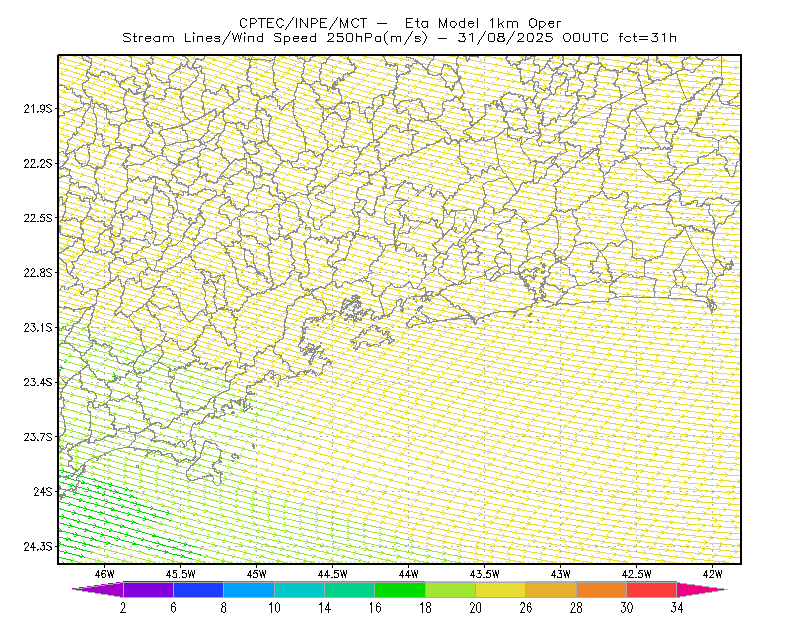Click the longitude label '43W'
The width and height of the screenshot is (800, 618).
561,574
